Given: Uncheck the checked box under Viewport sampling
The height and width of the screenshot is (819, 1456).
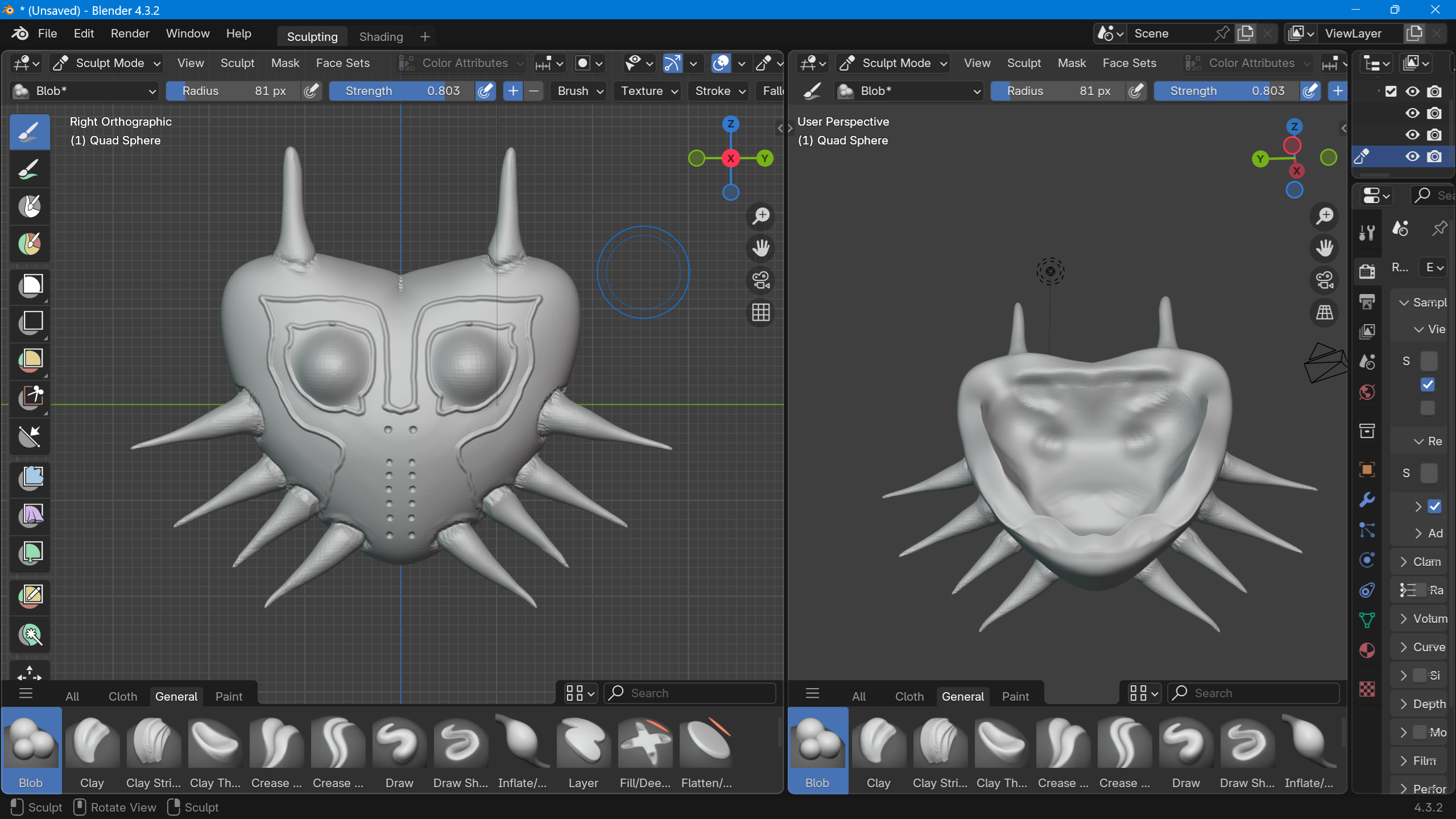Looking at the screenshot, I should click(1428, 385).
